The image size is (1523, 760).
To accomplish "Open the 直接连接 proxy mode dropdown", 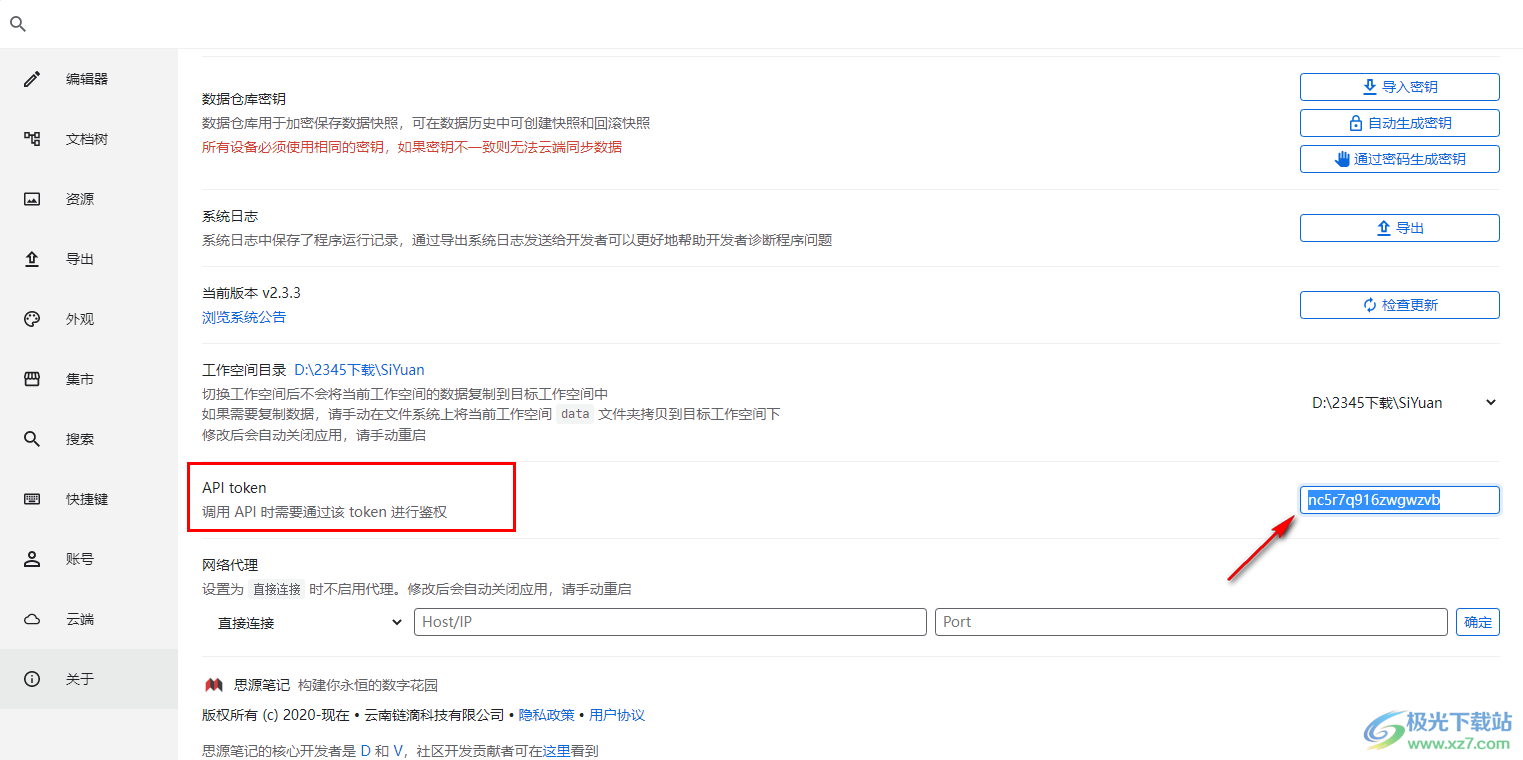I will pos(308,623).
